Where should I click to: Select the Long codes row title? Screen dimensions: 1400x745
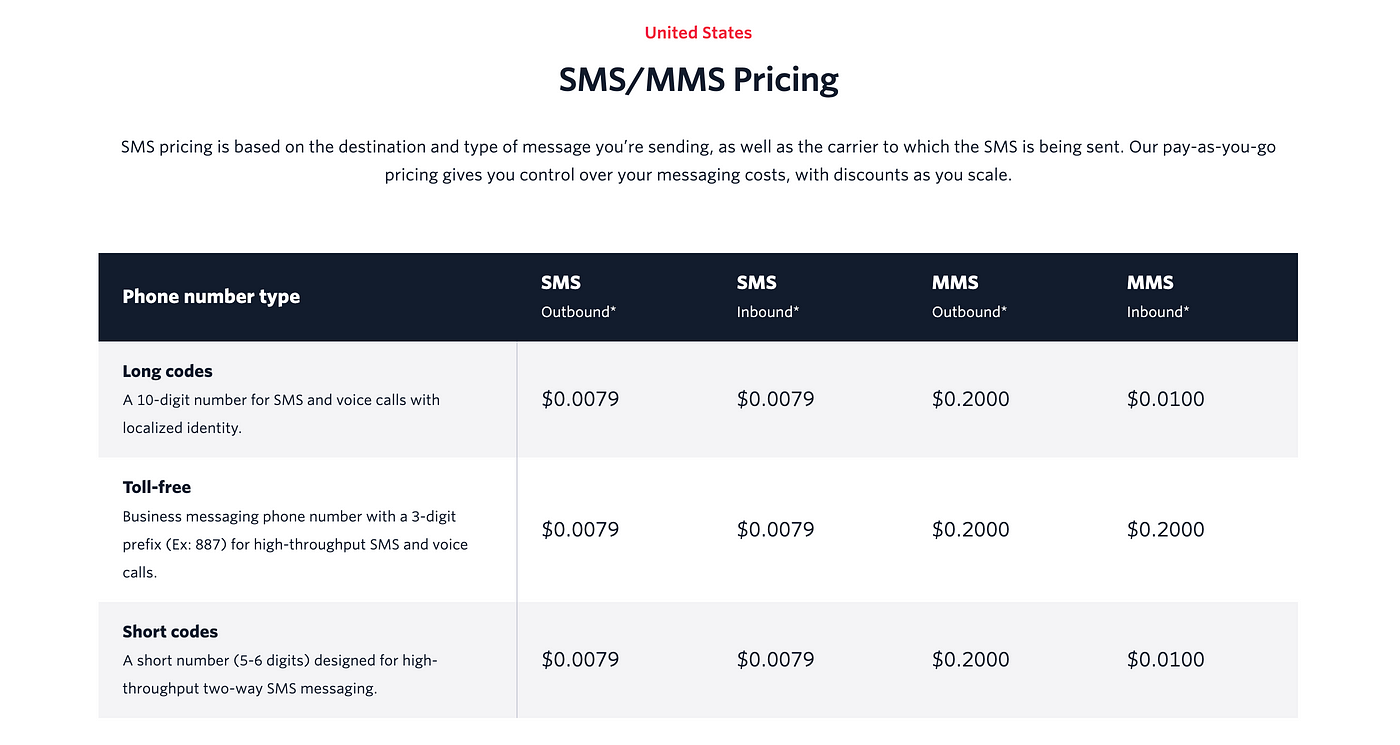click(168, 371)
